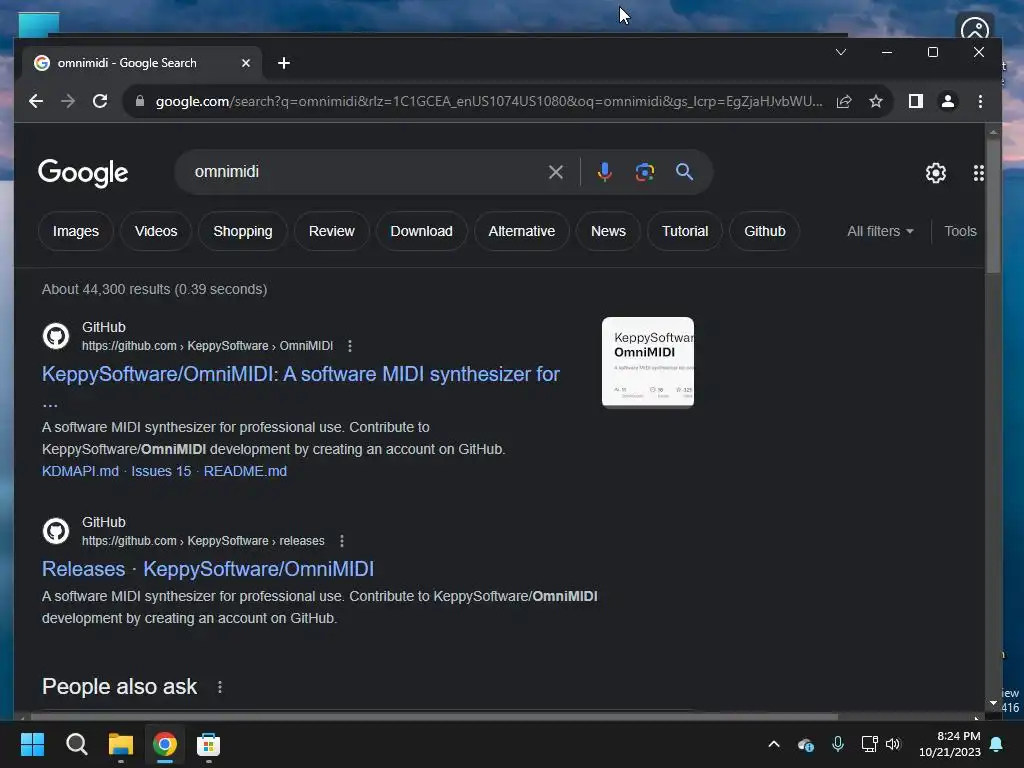Open more options for first GitHub result

pos(350,345)
